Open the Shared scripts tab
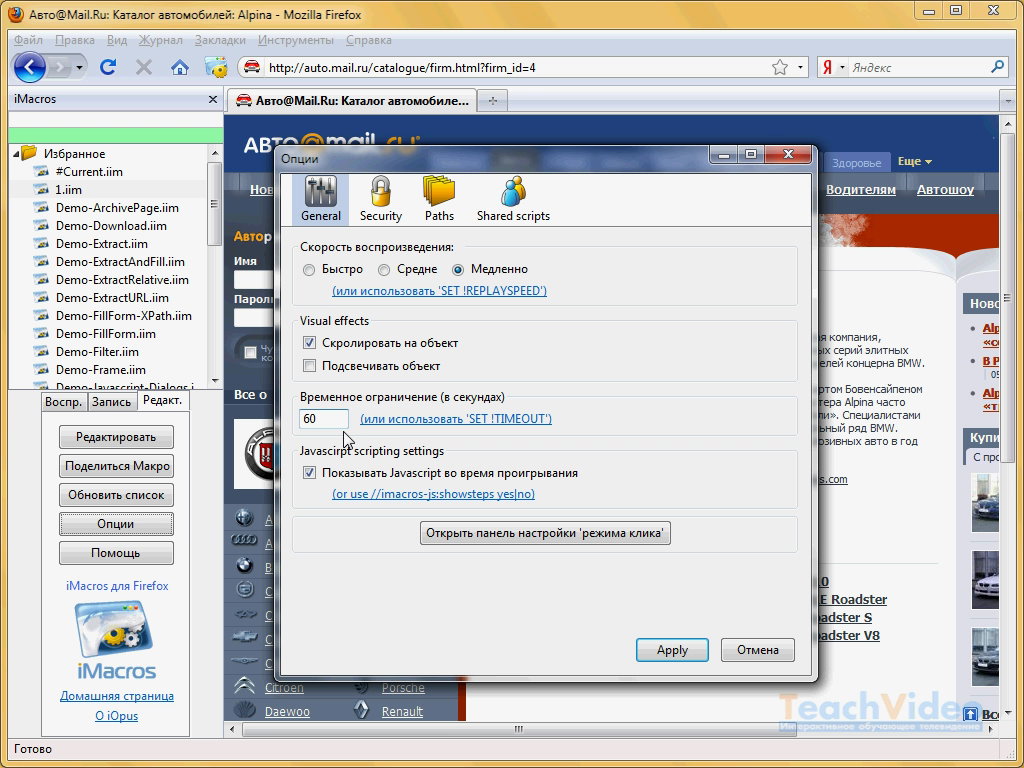 (x=513, y=199)
